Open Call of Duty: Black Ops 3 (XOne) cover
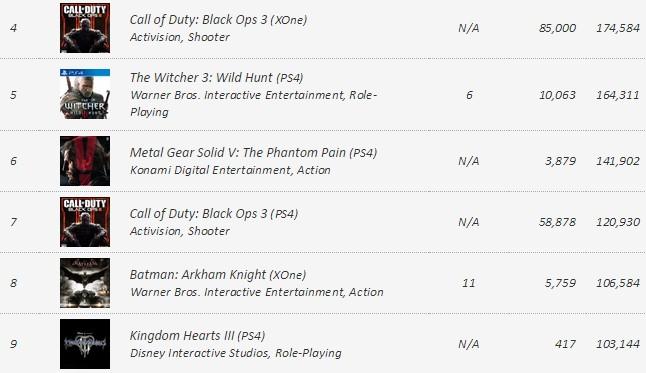Viewport: 646px width, 373px height. [85, 28]
